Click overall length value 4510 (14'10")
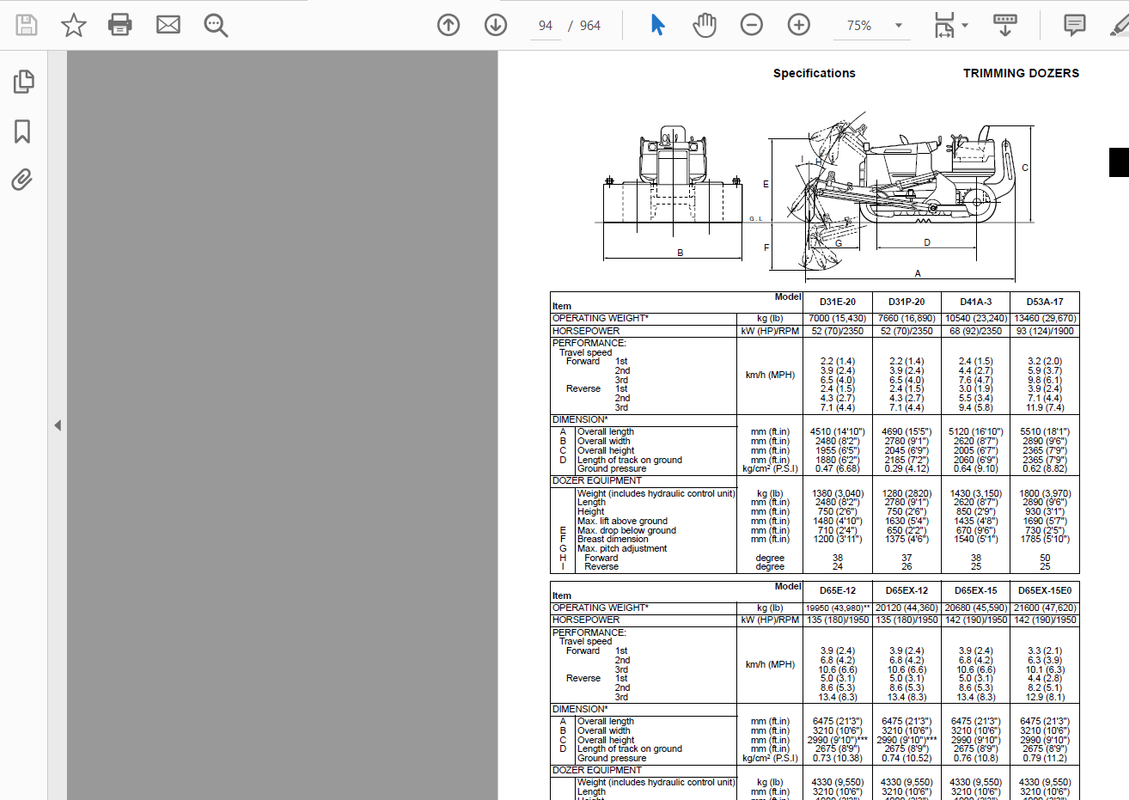1129x800 pixels. pyautogui.click(x=837, y=432)
